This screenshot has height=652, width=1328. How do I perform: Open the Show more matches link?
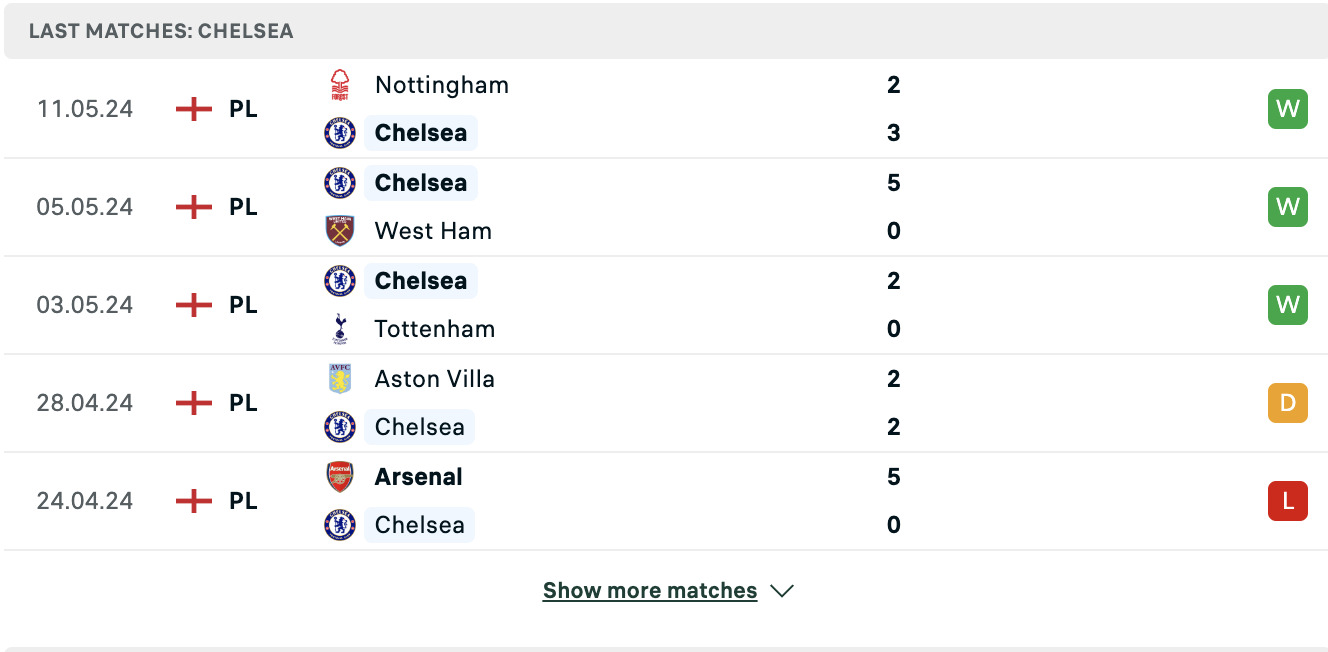point(650,591)
